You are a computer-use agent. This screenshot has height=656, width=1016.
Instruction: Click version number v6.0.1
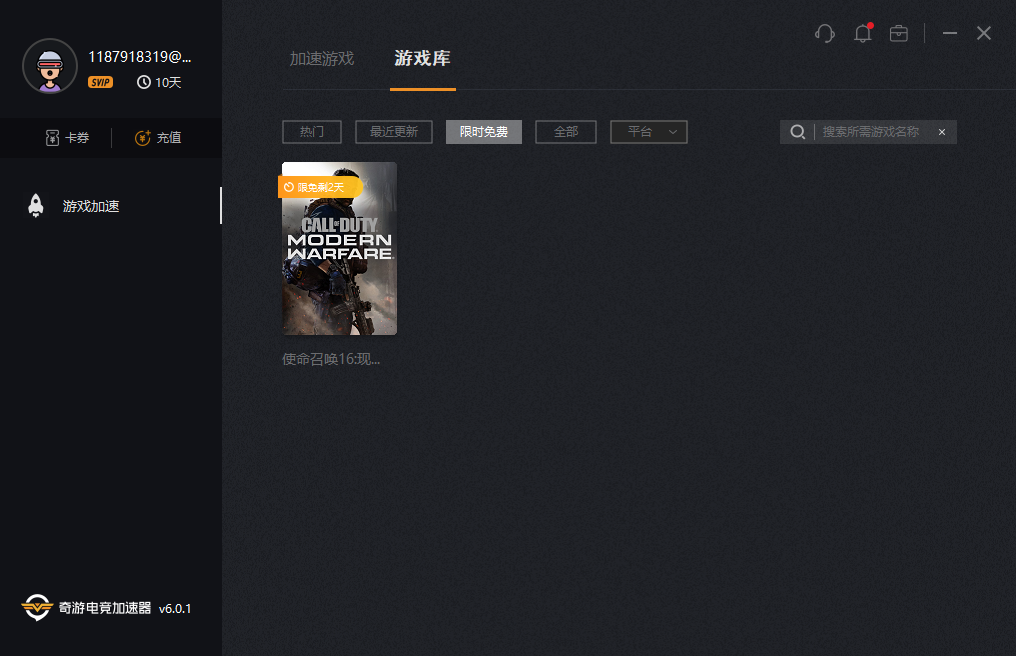pos(175,609)
